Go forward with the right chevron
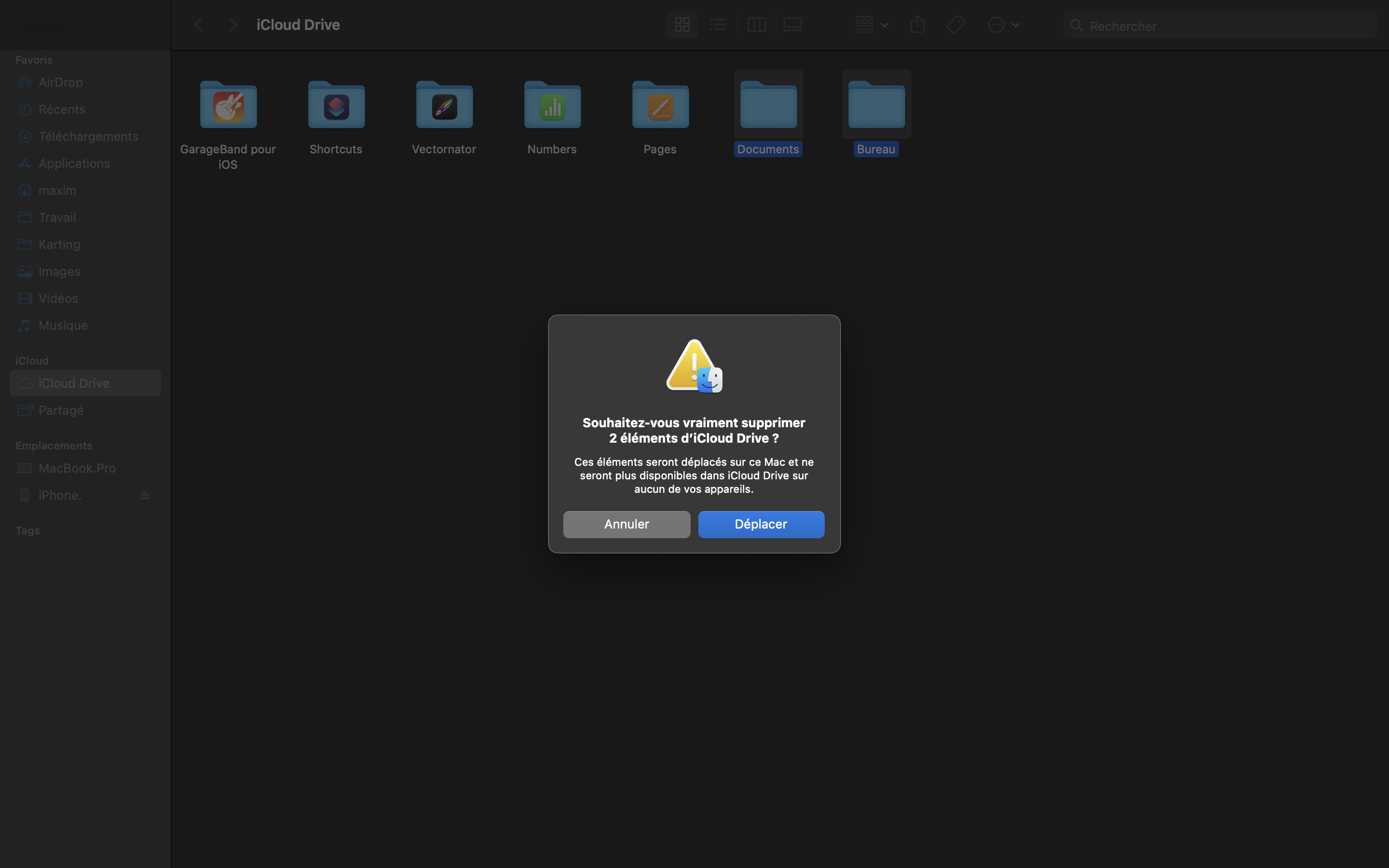Screen dimensions: 1389x868 tap(232, 25)
